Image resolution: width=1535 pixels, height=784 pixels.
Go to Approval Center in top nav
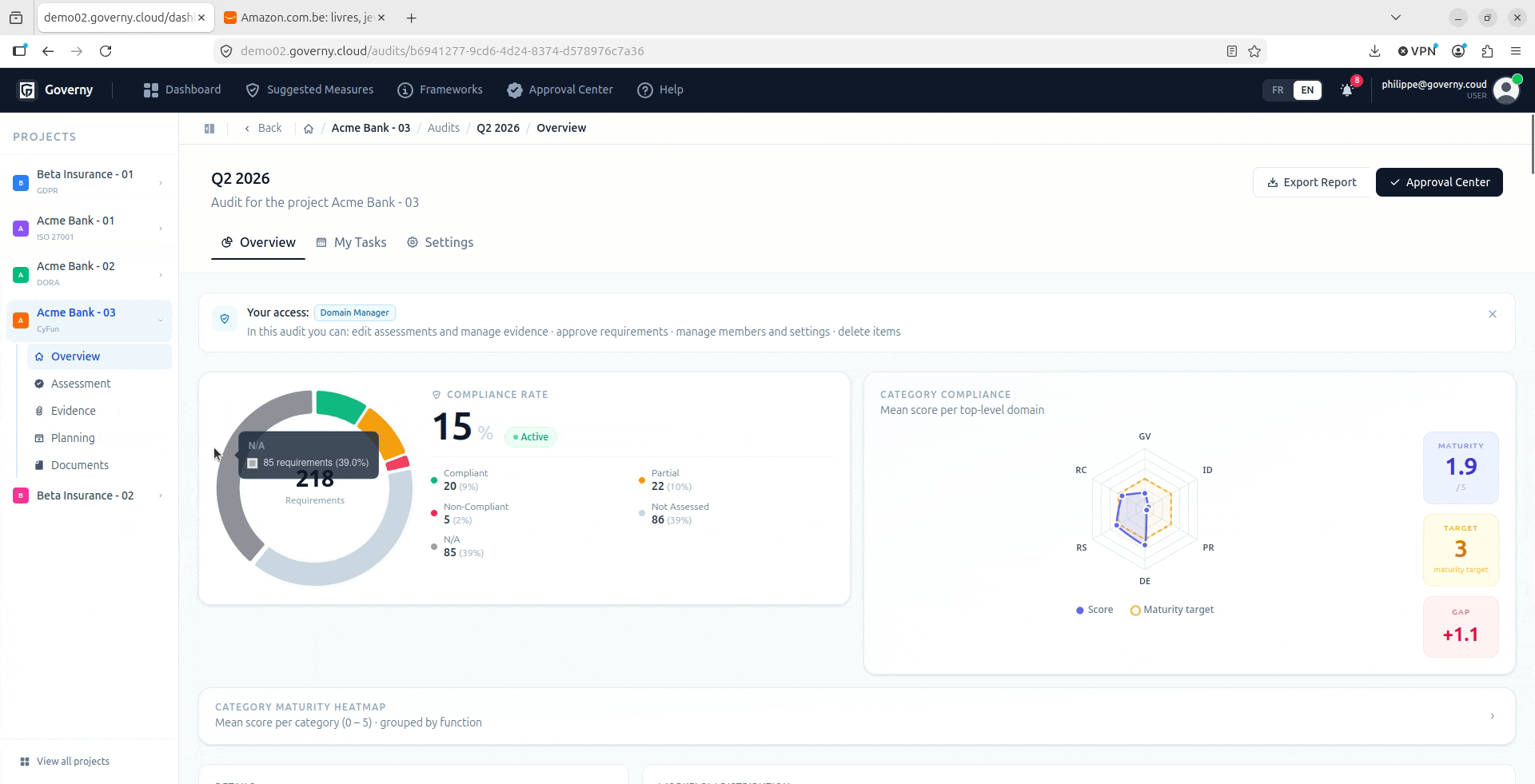pyautogui.click(x=560, y=90)
